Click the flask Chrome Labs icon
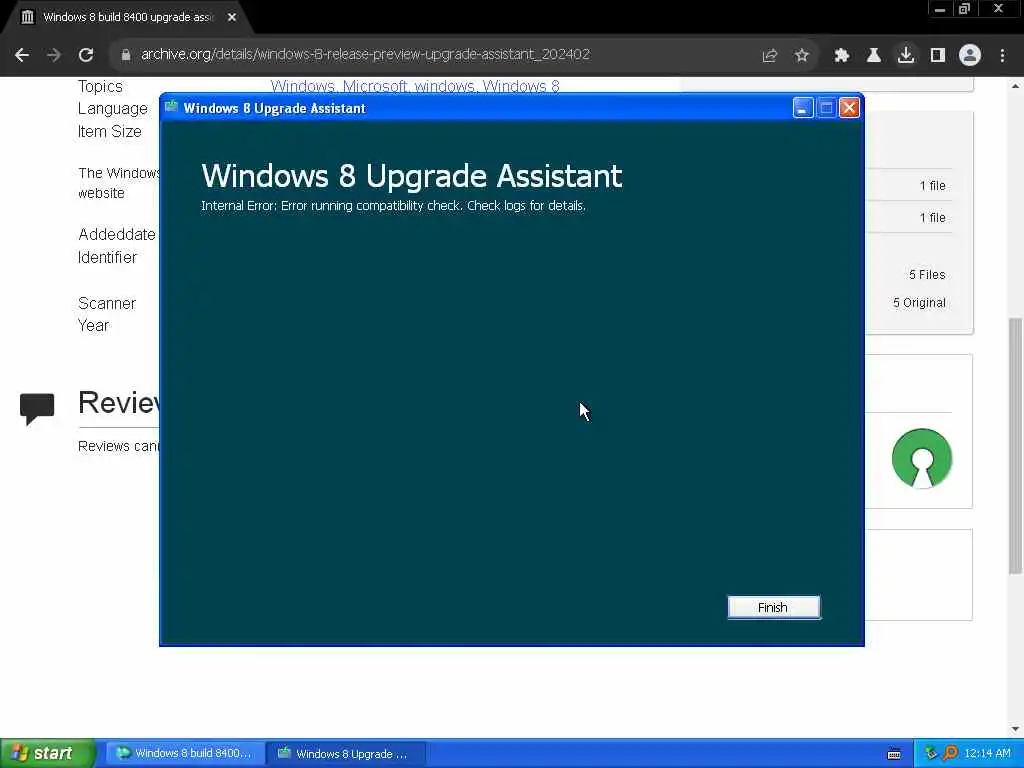The width and height of the screenshot is (1024, 768). (x=874, y=56)
